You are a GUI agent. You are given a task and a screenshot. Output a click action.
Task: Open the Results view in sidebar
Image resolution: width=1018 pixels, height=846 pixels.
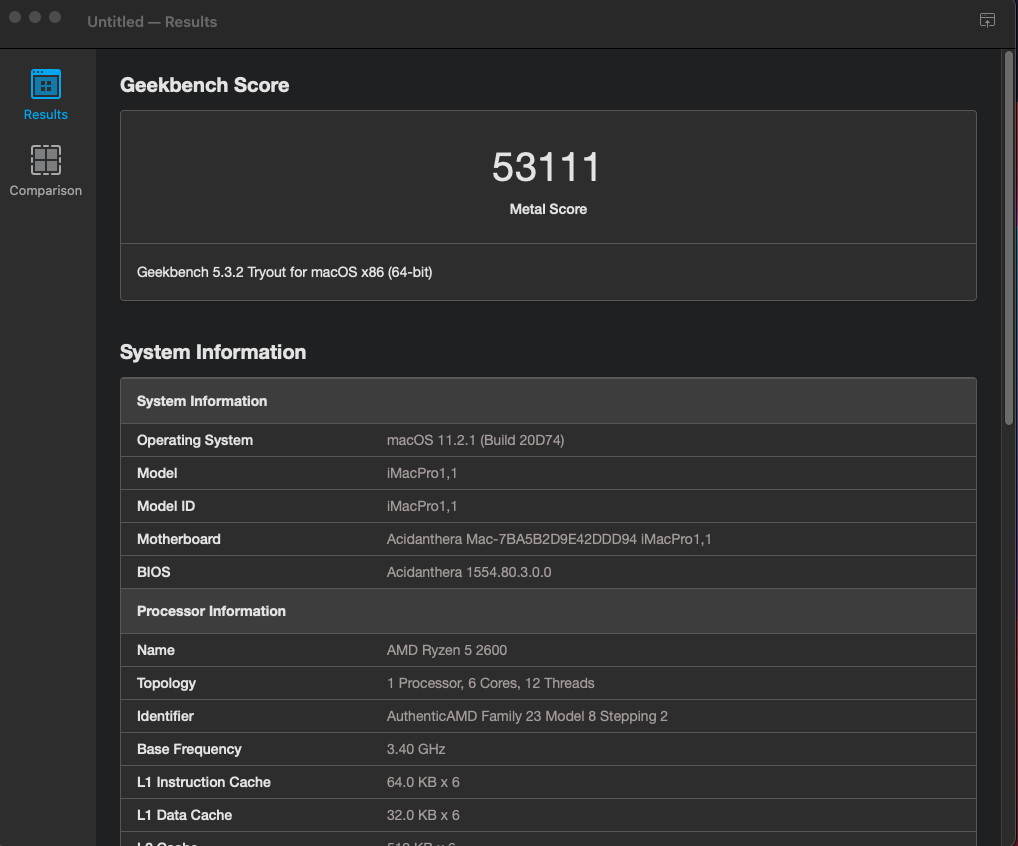point(46,95)
